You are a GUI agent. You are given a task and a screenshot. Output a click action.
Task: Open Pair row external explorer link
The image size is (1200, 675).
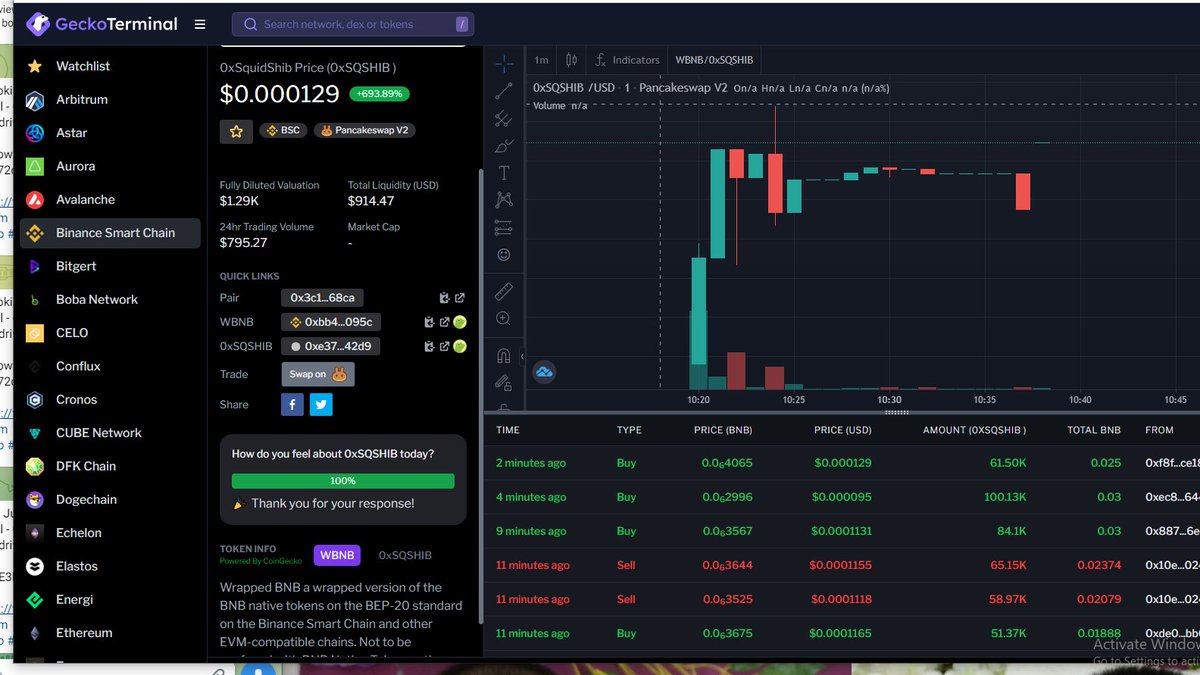460,298
